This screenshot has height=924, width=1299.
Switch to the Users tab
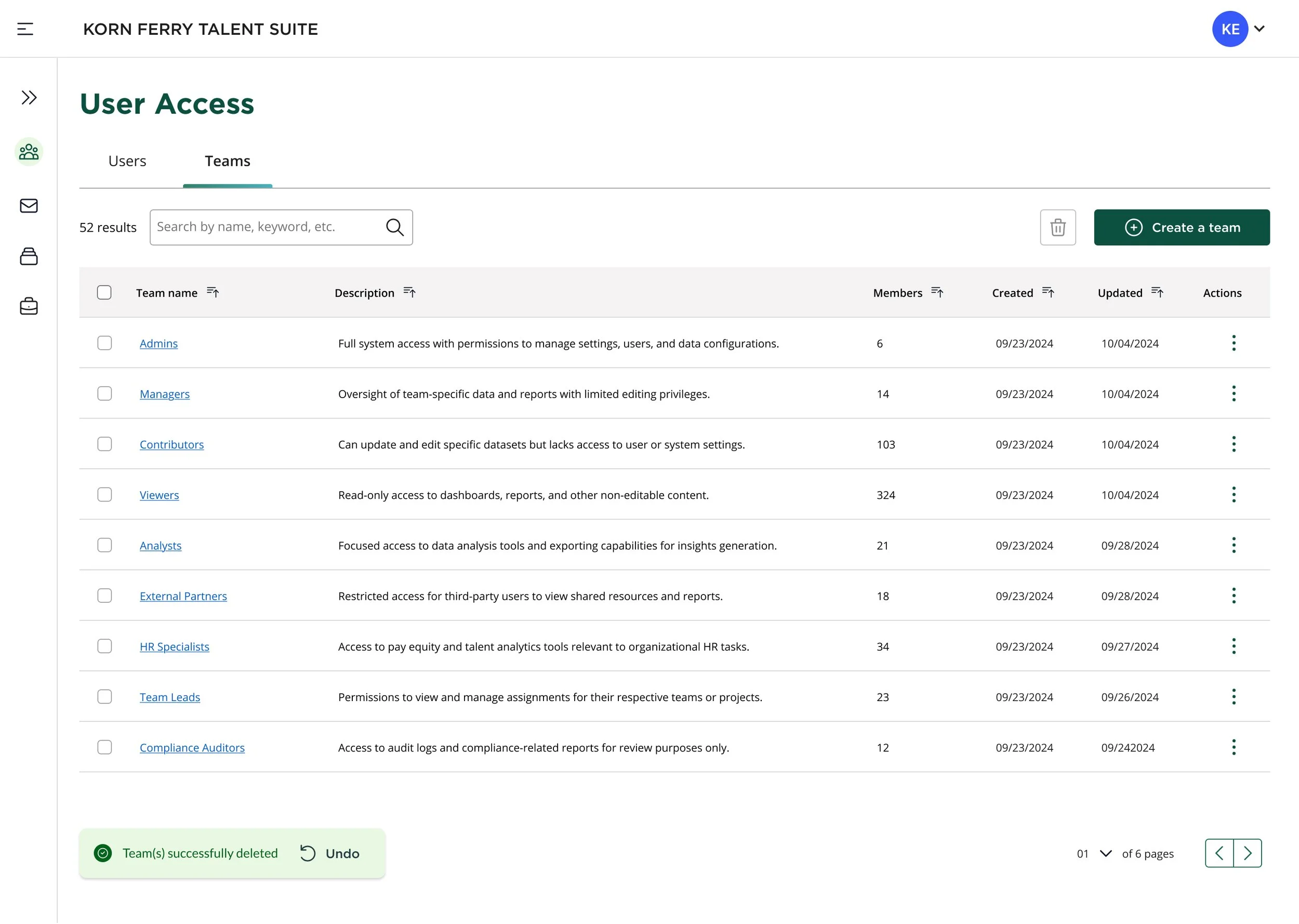click(127, 161)
